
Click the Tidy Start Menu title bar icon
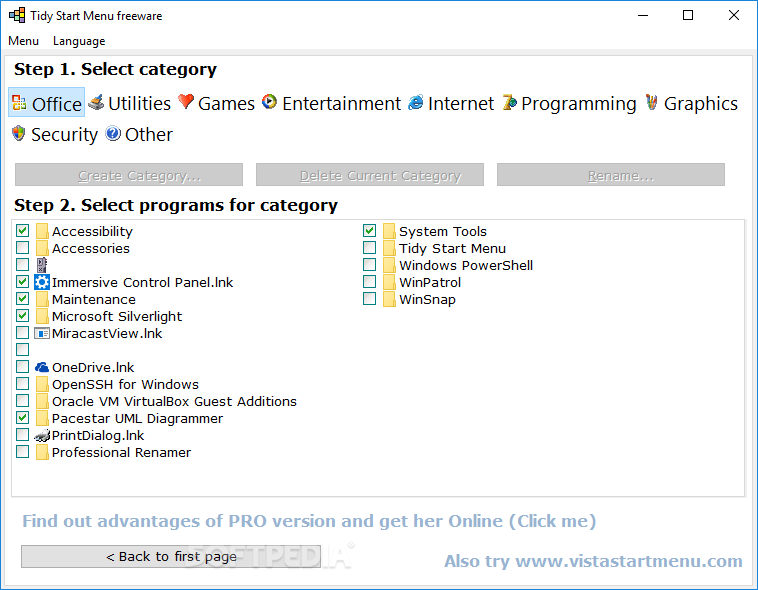click(x=17, y=15)
